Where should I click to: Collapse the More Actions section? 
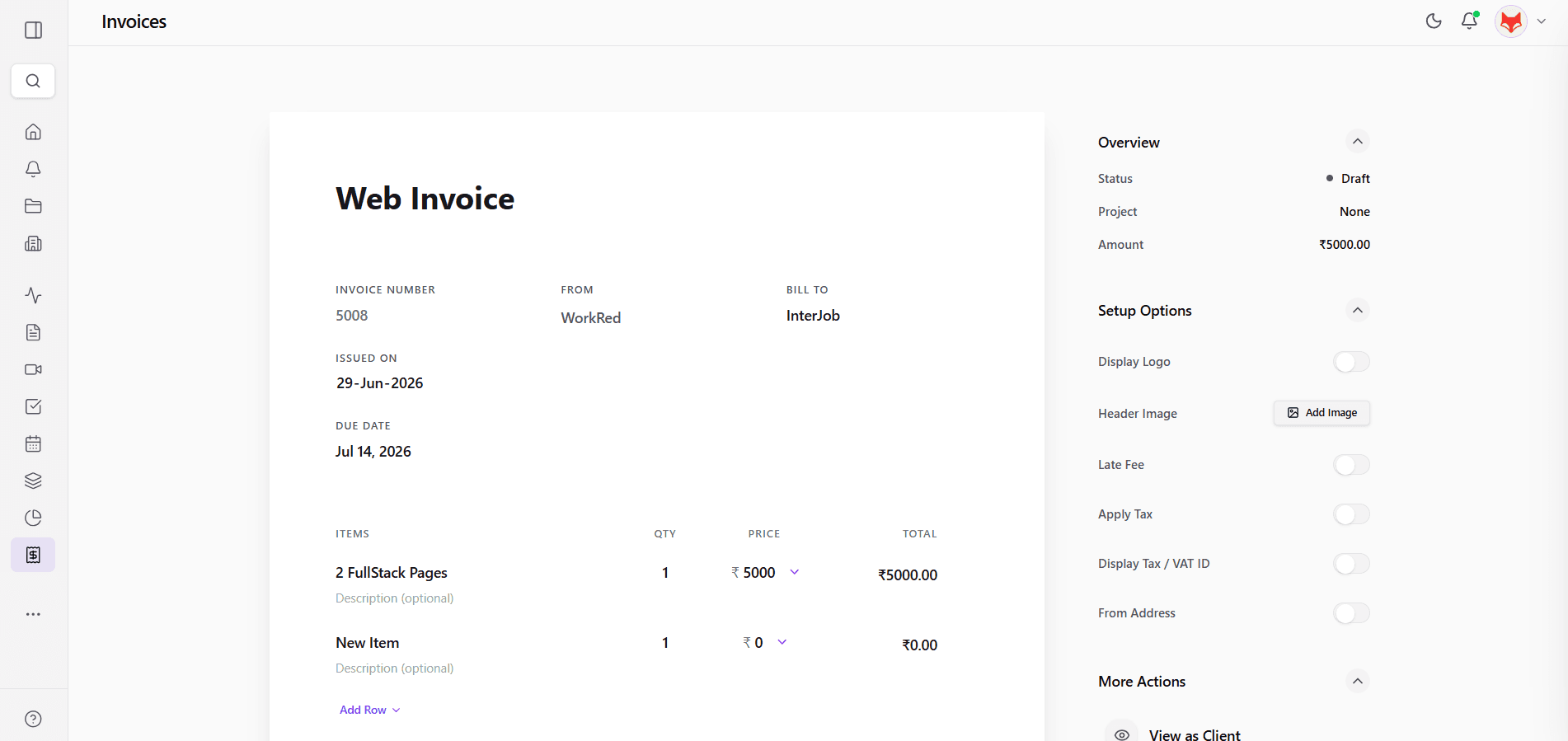1357,681
